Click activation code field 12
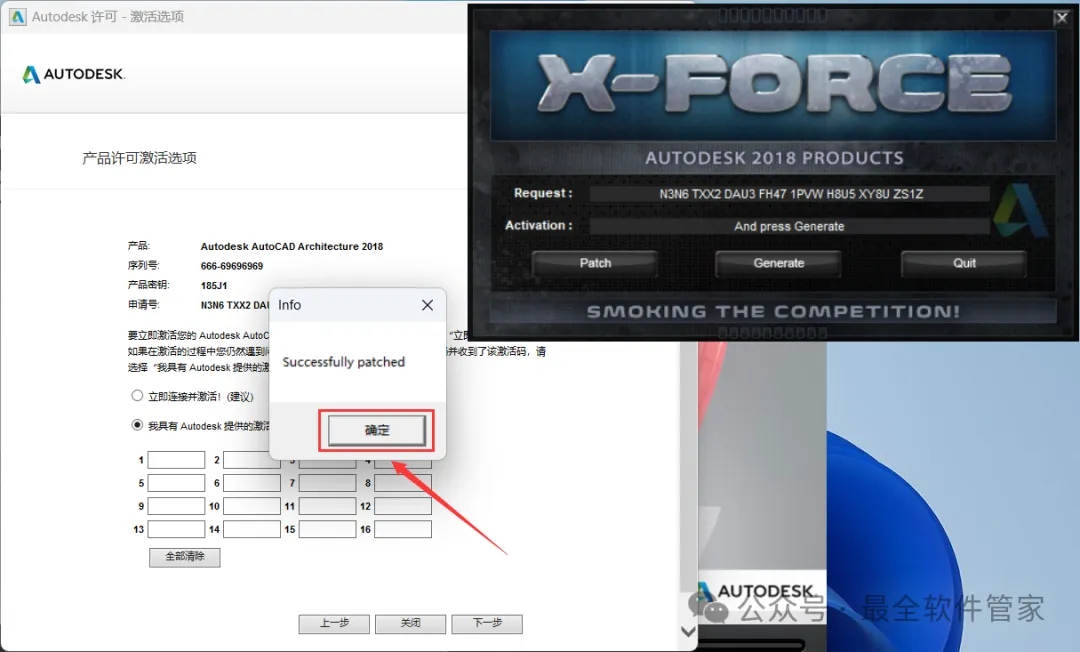 (x=403, y=506)
